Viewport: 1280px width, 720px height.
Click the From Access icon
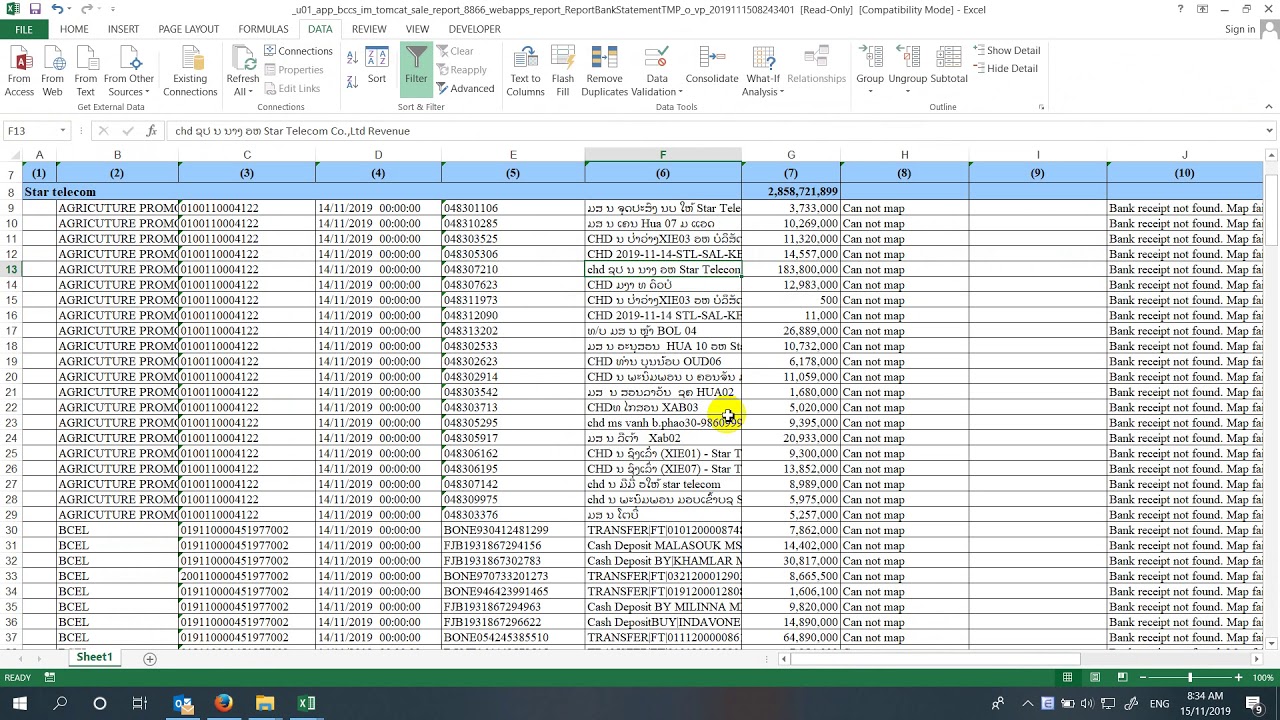tap(19, 71)
